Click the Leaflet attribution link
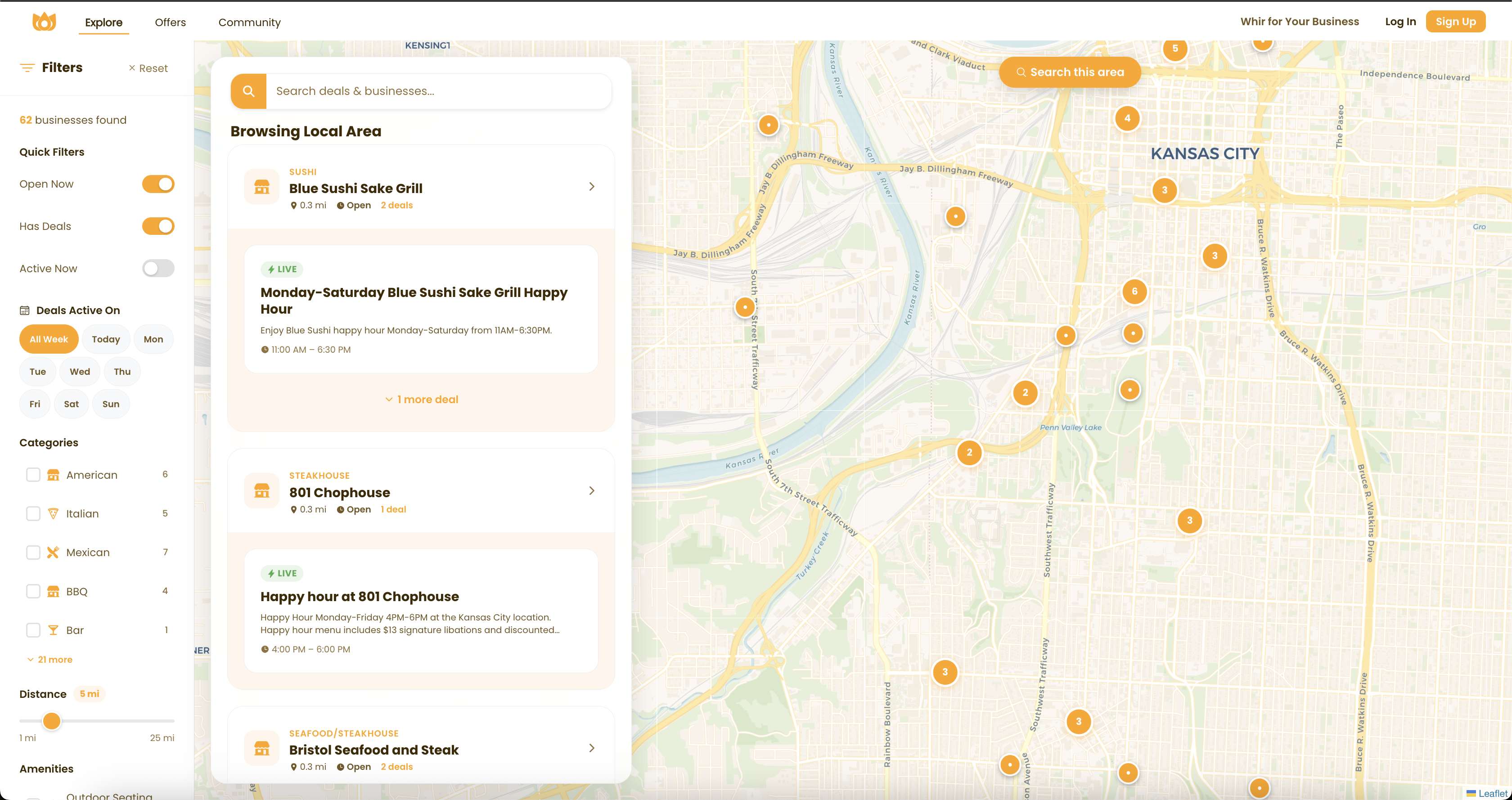Viewport: 1512px width, 800px height. (x=1492, y=794)
